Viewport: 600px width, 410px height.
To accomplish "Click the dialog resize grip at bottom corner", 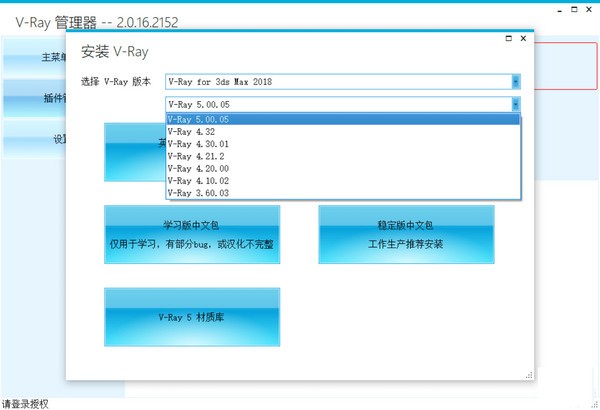I will tap(529, 375).
